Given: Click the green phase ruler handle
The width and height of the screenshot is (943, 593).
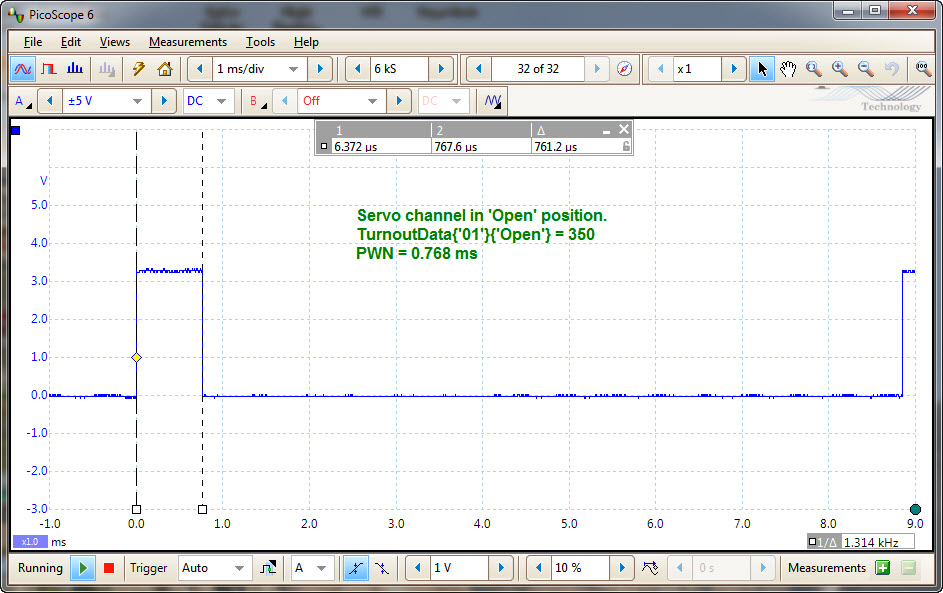Looking at the screenshot, I should pos(915,509).
